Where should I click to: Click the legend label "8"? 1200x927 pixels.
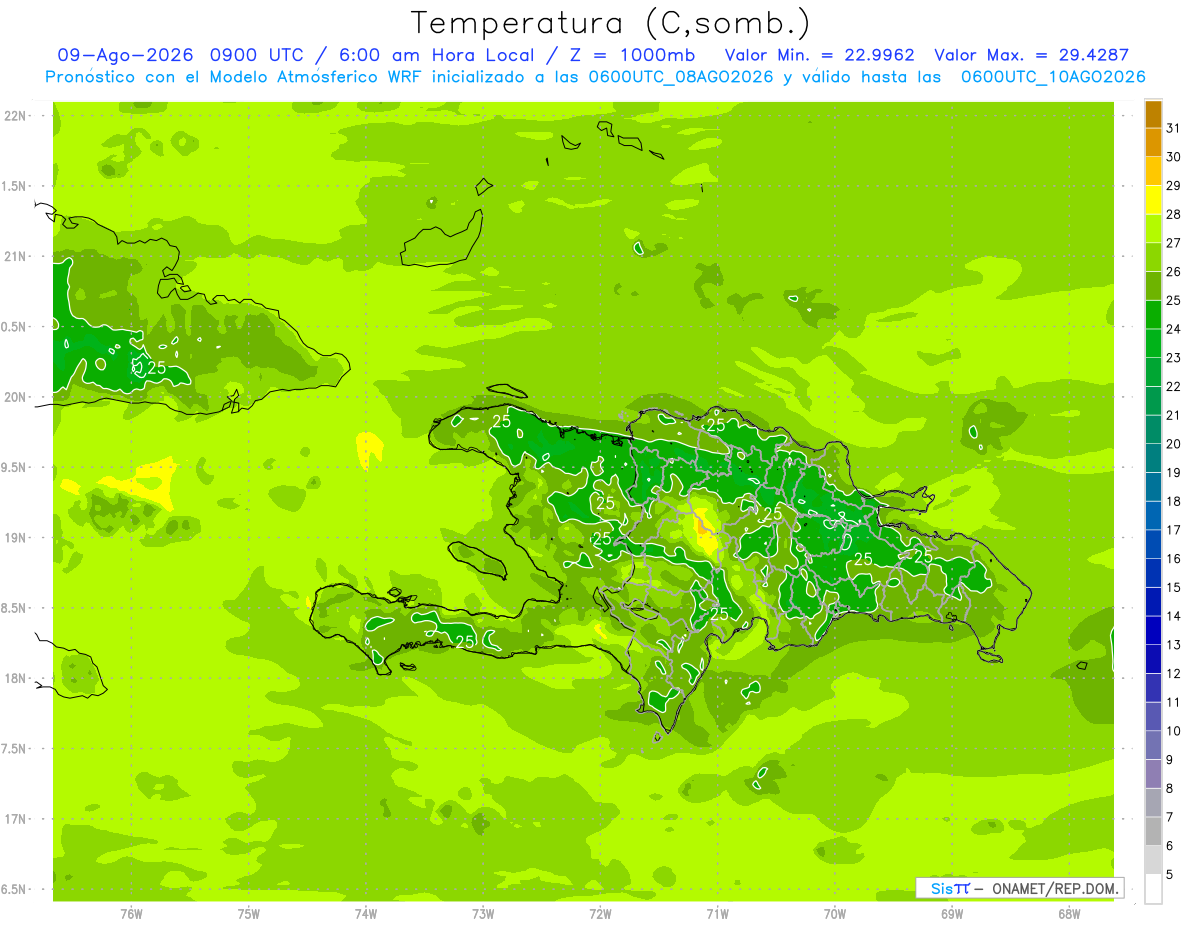pyautogui.click(x=1170, y=788)
